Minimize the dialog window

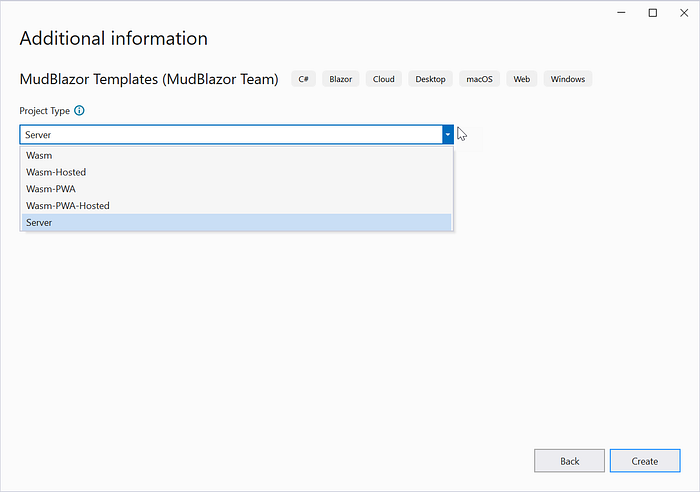click(x=621, y=13)
